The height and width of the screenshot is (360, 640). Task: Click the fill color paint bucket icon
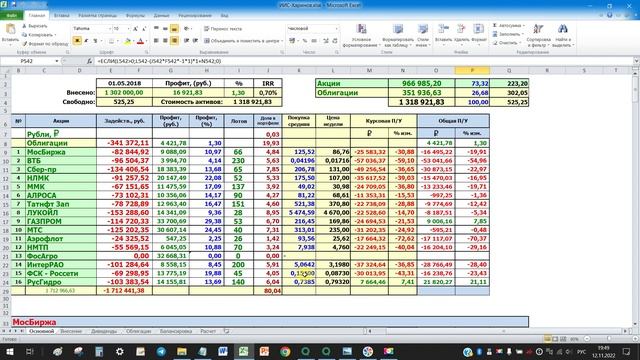tap(128, 41)
